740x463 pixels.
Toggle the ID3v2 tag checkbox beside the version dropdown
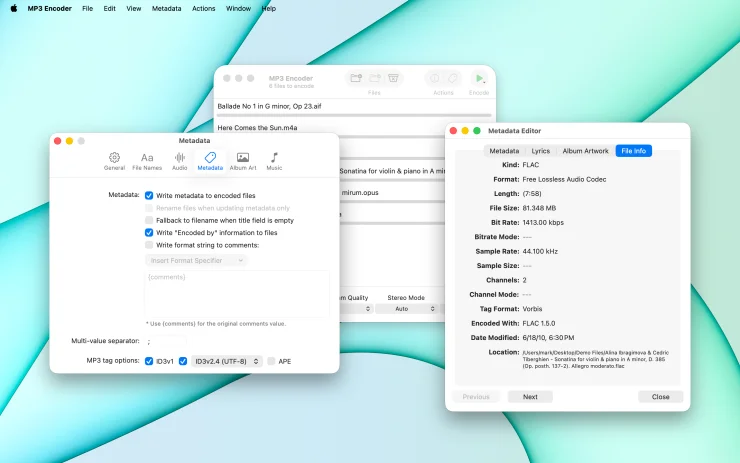point(183,362)
